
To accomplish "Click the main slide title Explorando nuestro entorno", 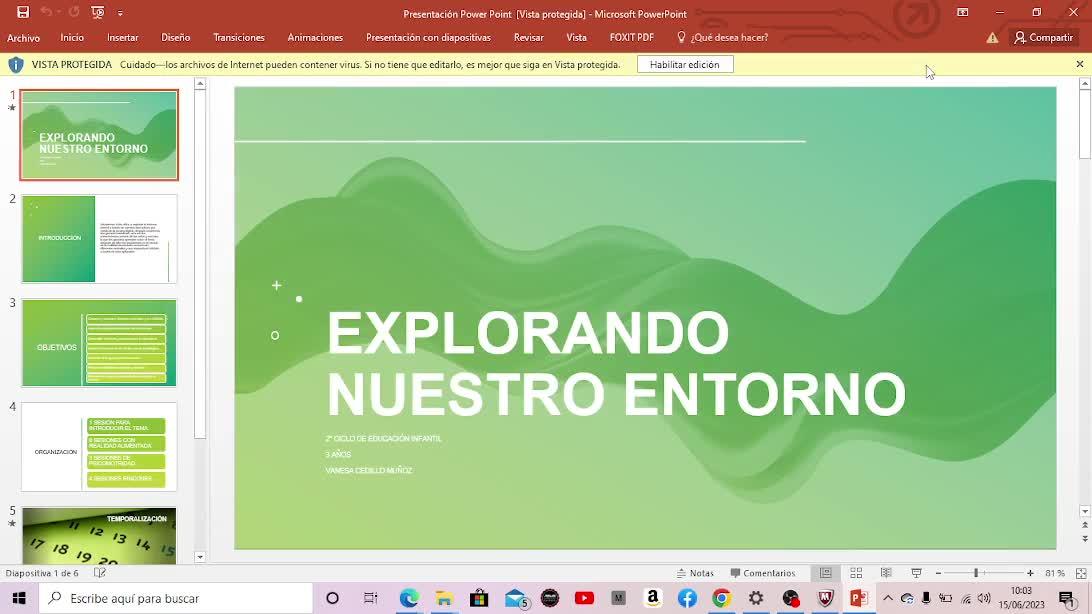I will coord(616,363).
